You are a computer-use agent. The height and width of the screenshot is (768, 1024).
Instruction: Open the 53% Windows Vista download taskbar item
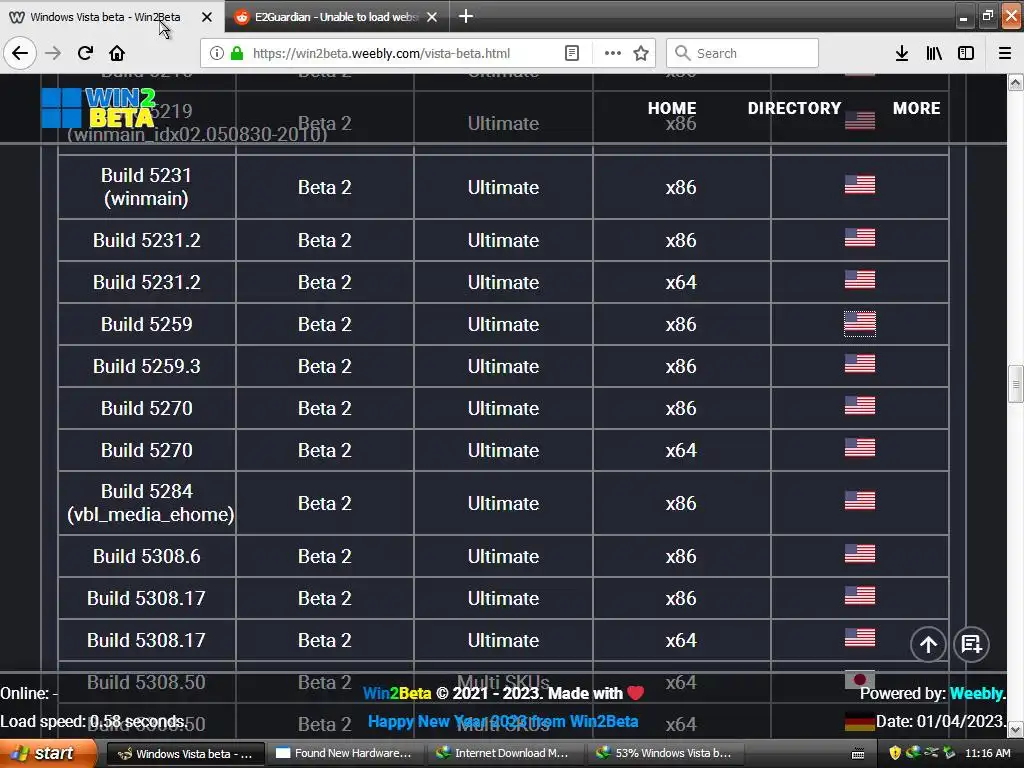665,753
